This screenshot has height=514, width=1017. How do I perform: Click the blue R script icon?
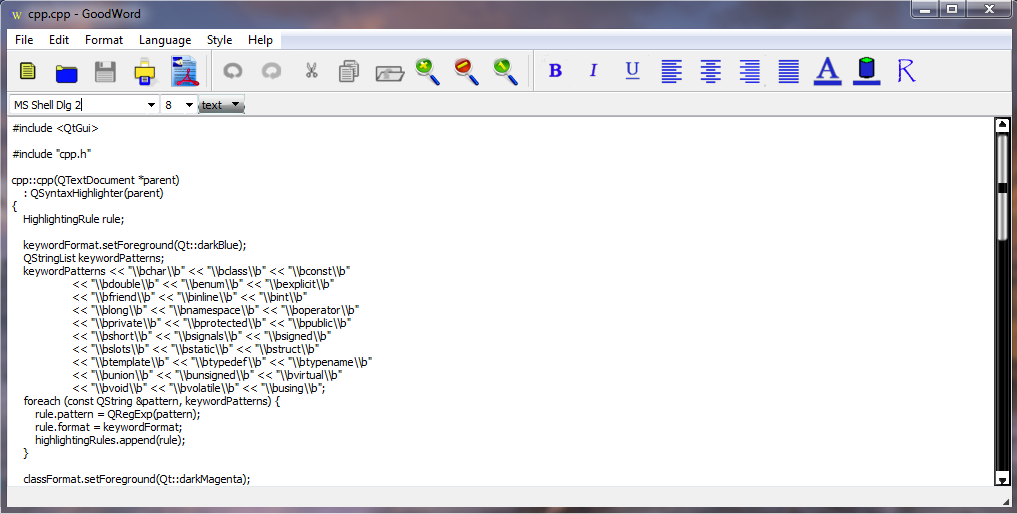[x=906, y=70]
